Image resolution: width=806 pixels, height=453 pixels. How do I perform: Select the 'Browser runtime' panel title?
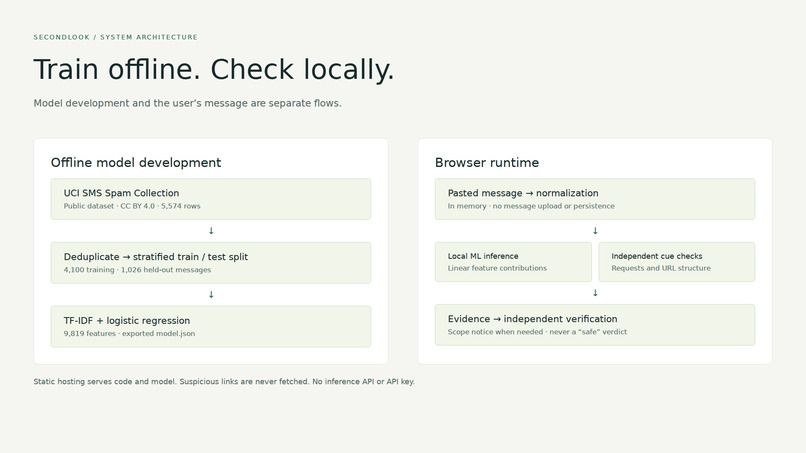click(487, 162)
